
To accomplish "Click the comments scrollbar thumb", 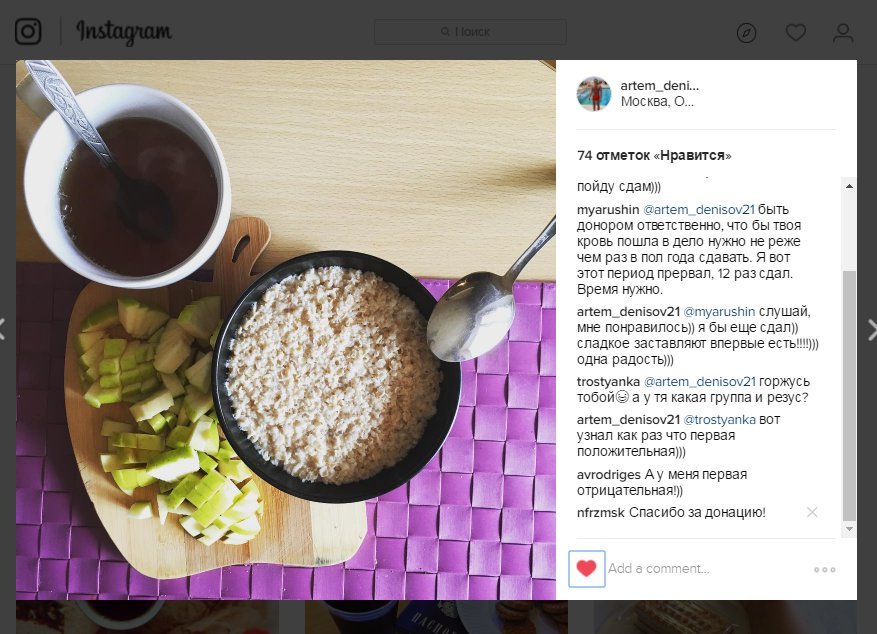I will pyautogui.click(x=849, y=395).
